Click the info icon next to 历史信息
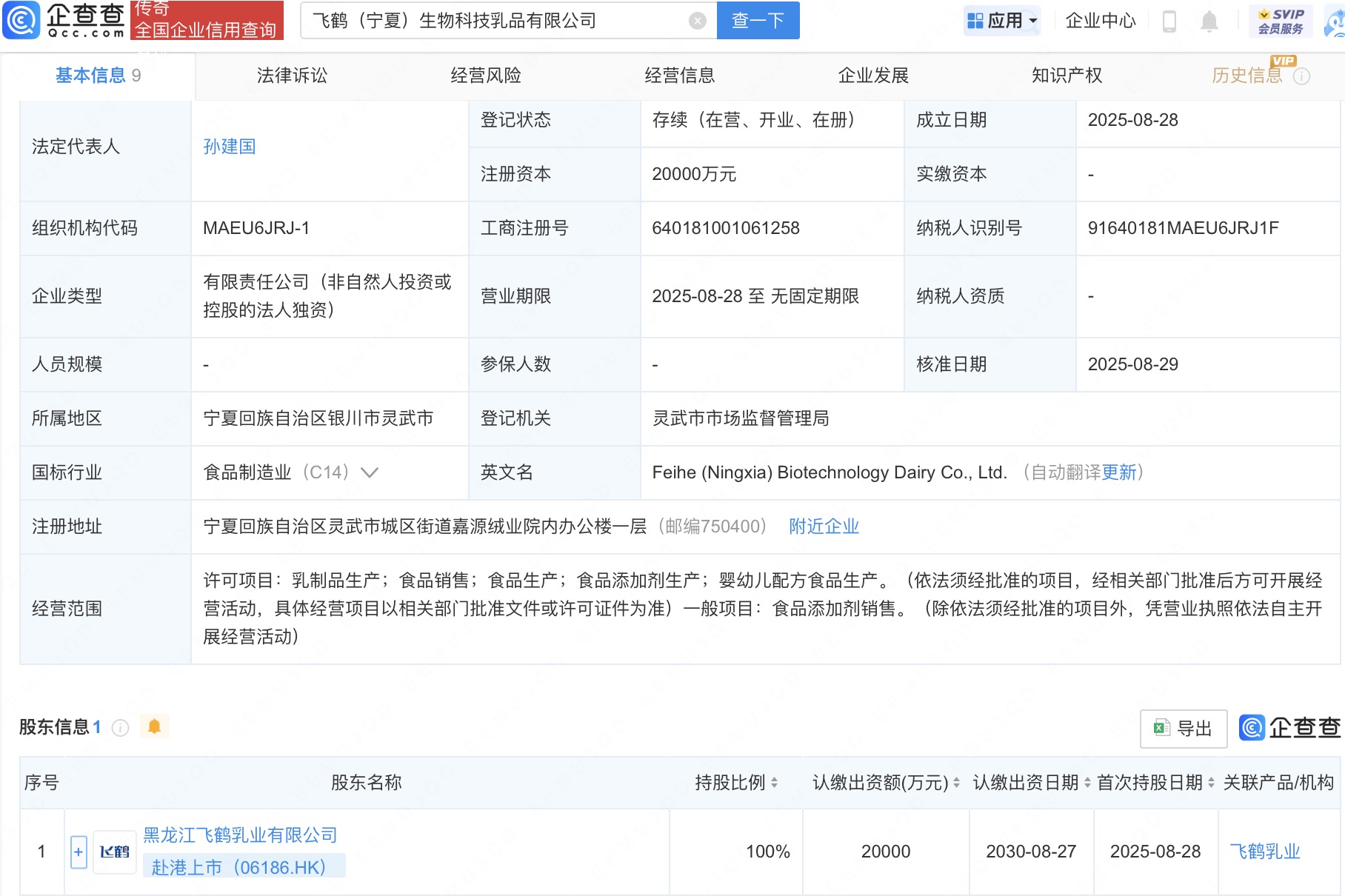 [1301, 76]
